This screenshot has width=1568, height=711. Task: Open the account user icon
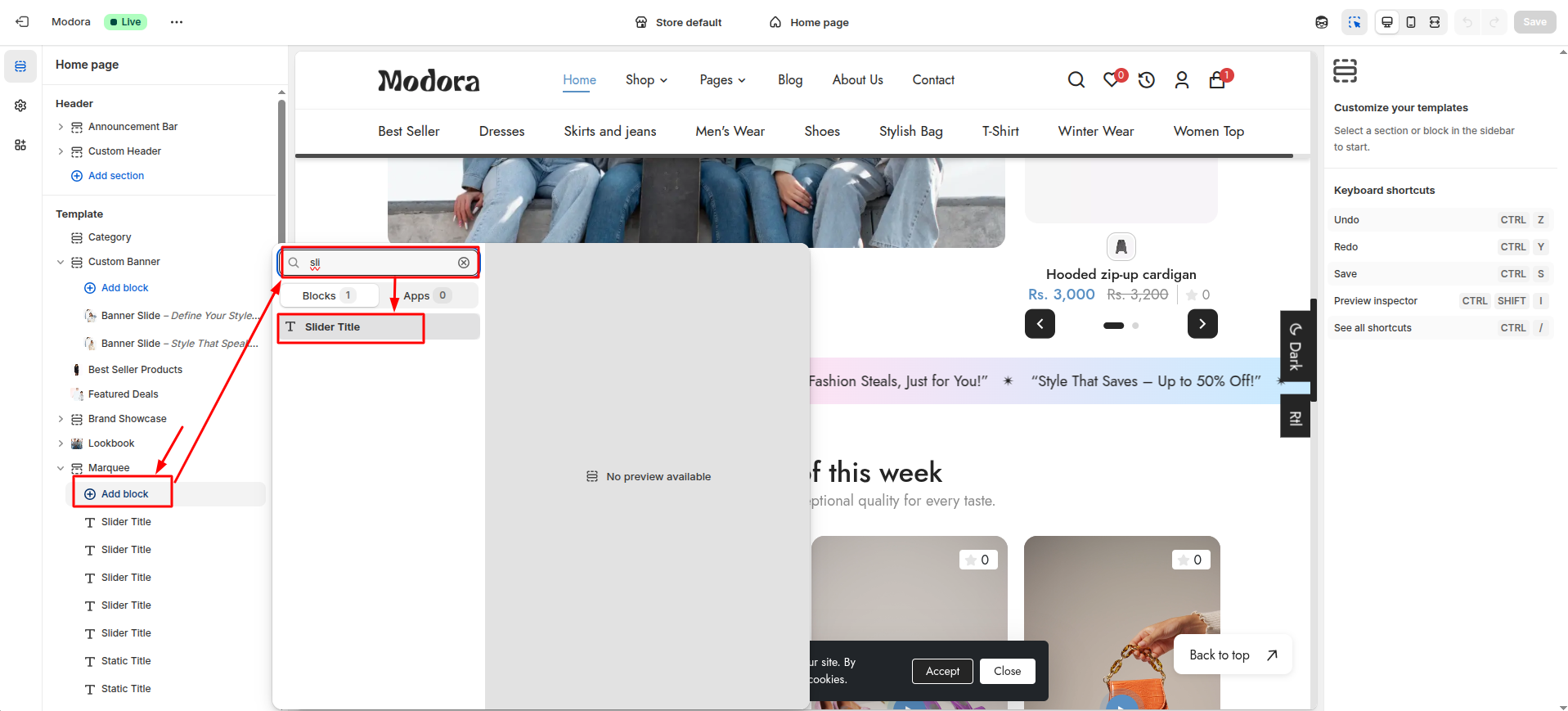click(1182, 79)
